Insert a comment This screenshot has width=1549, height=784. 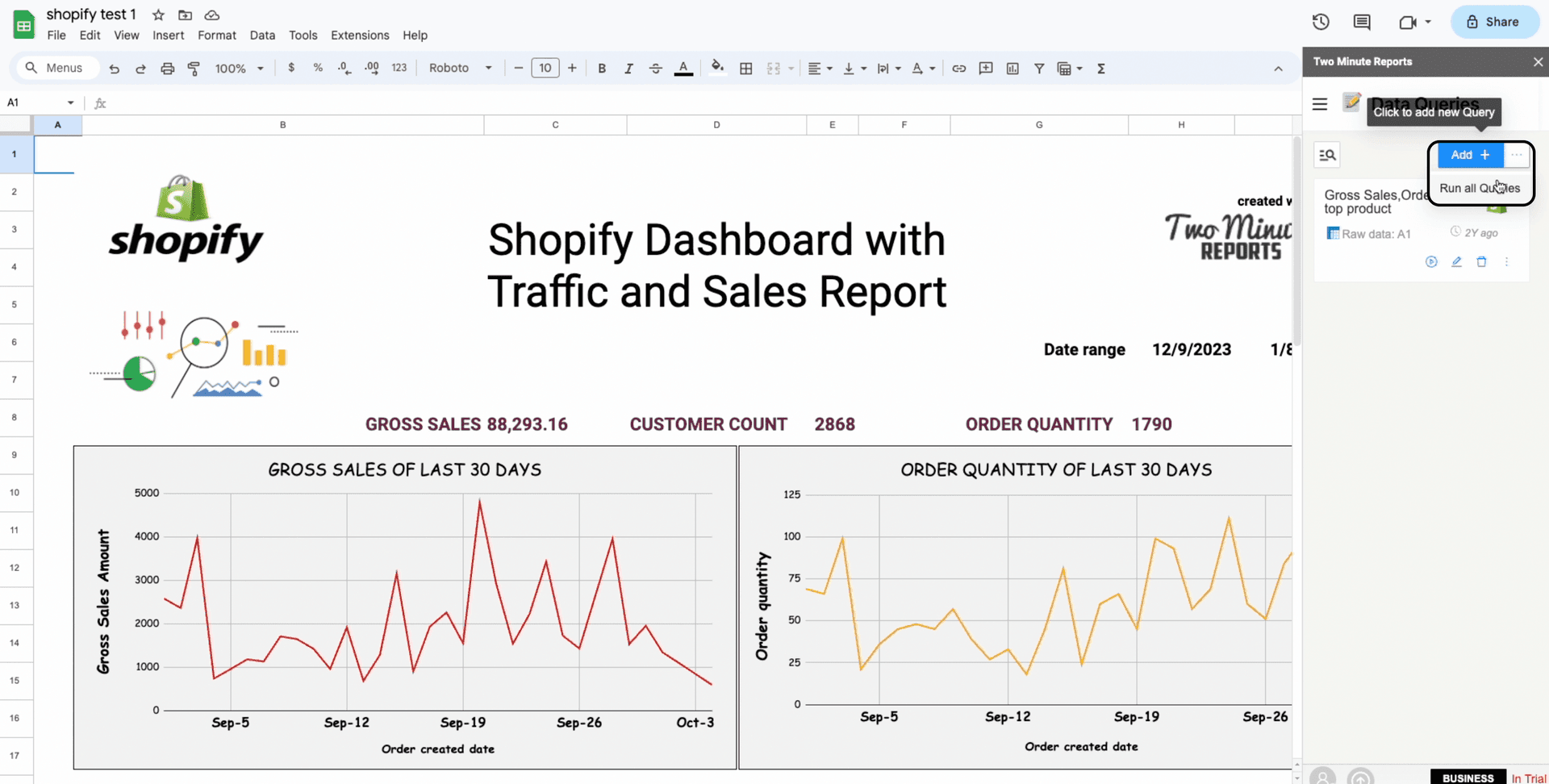986,69
